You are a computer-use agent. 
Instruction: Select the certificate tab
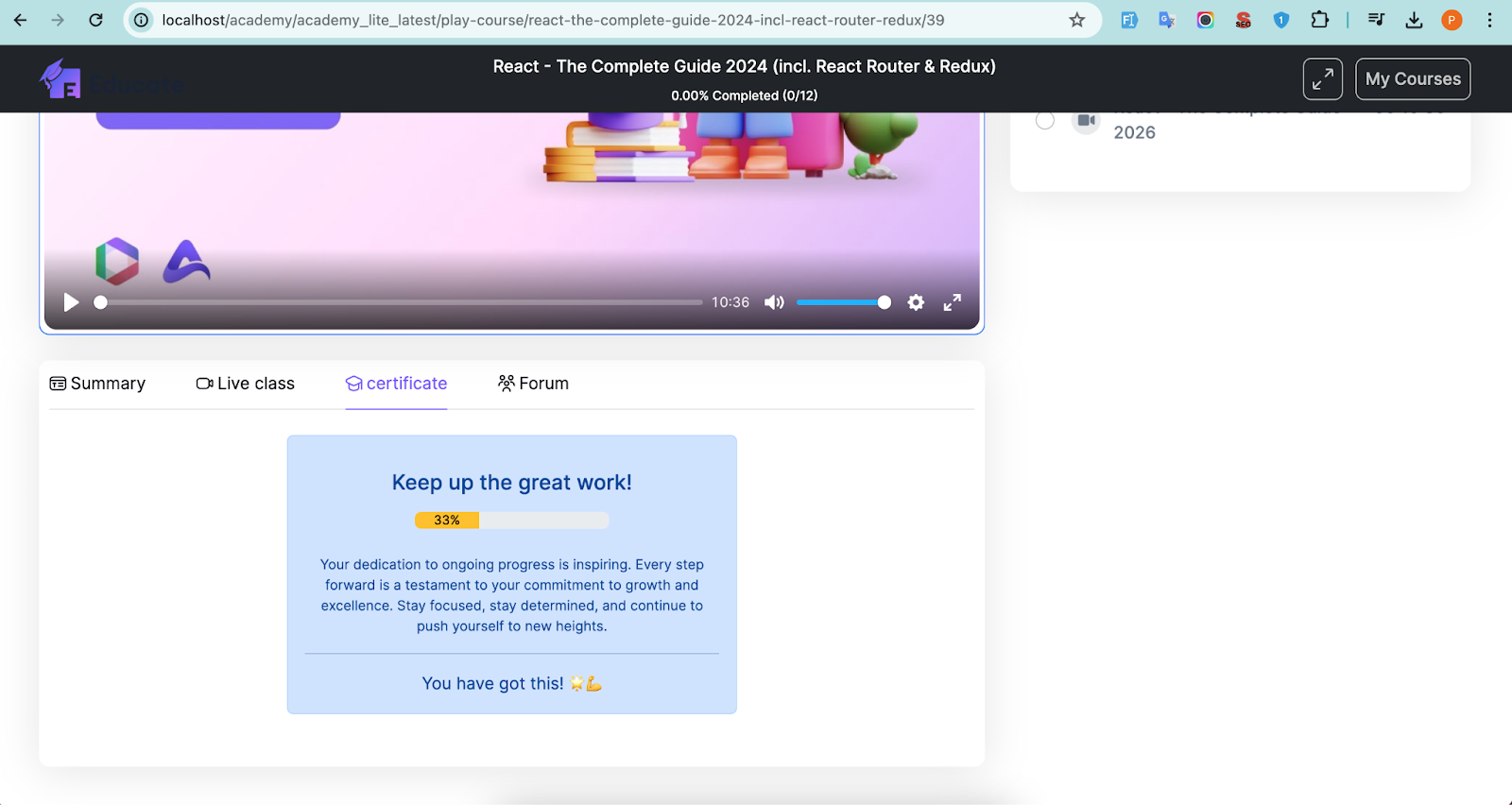(396, 384)
